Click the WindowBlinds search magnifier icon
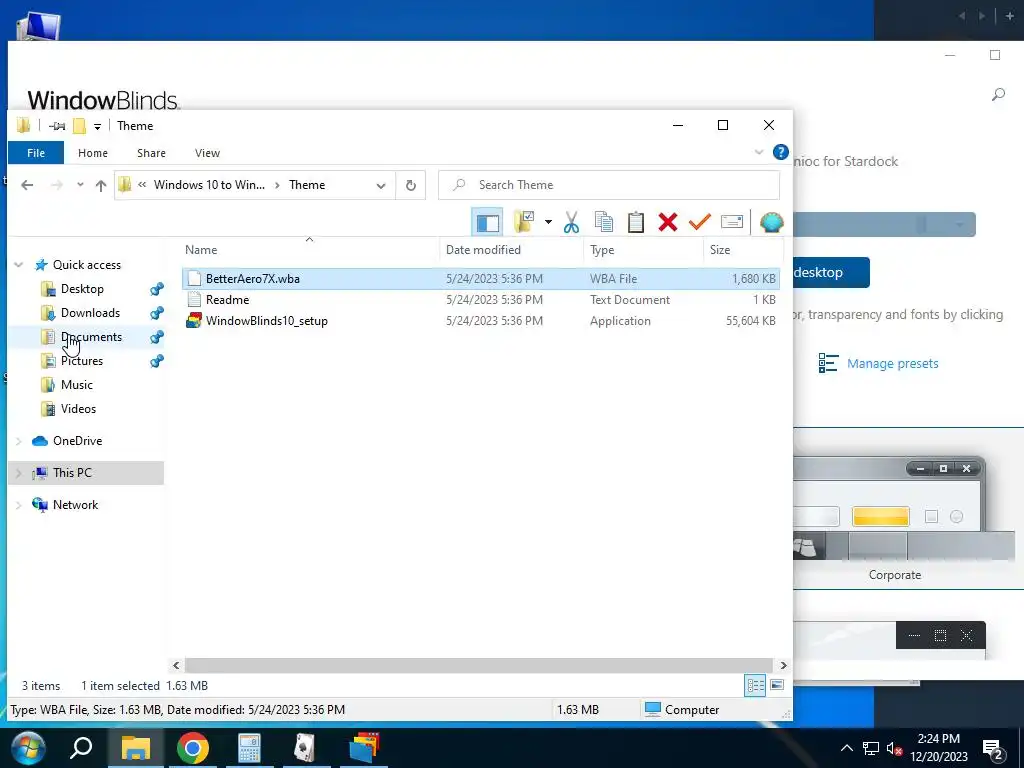Screen dimensions: 1024x768 pos(998,95)
